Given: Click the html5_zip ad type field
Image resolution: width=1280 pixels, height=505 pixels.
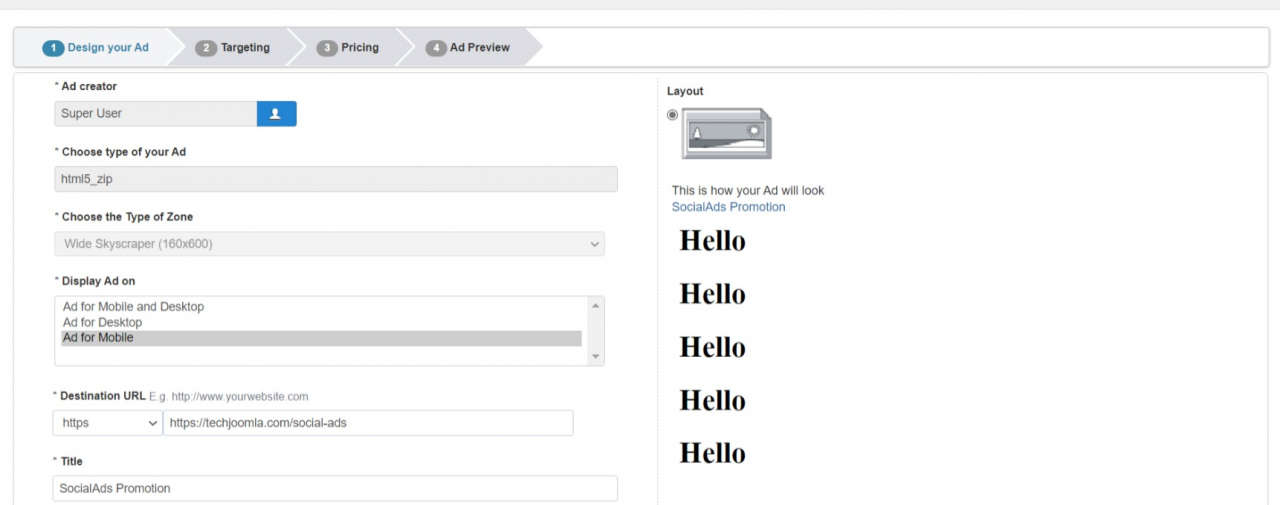Looking at the screenshot, I should pyautogui.click(x=335, y=179).
